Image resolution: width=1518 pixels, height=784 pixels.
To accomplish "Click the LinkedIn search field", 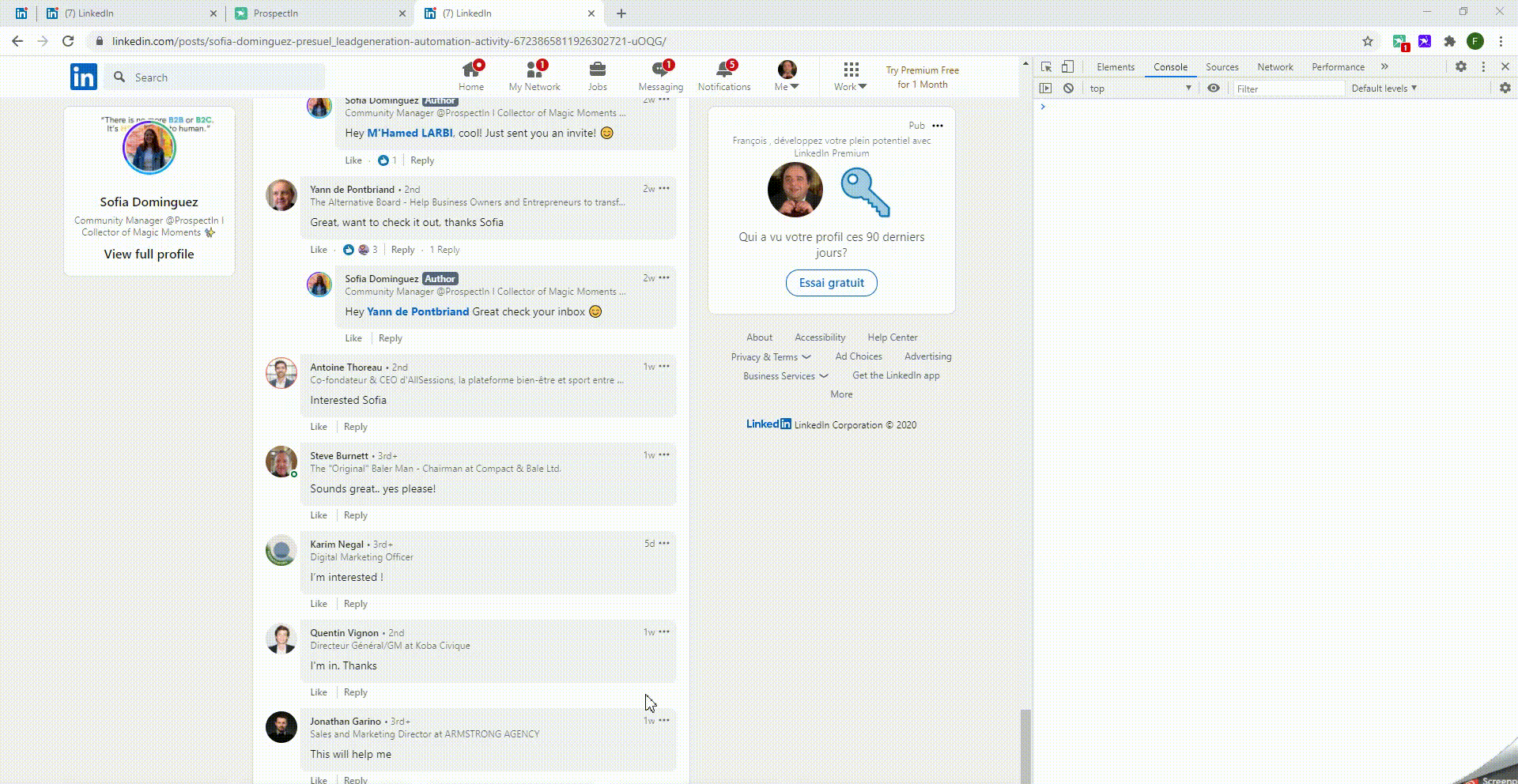I will pos(215,77).
